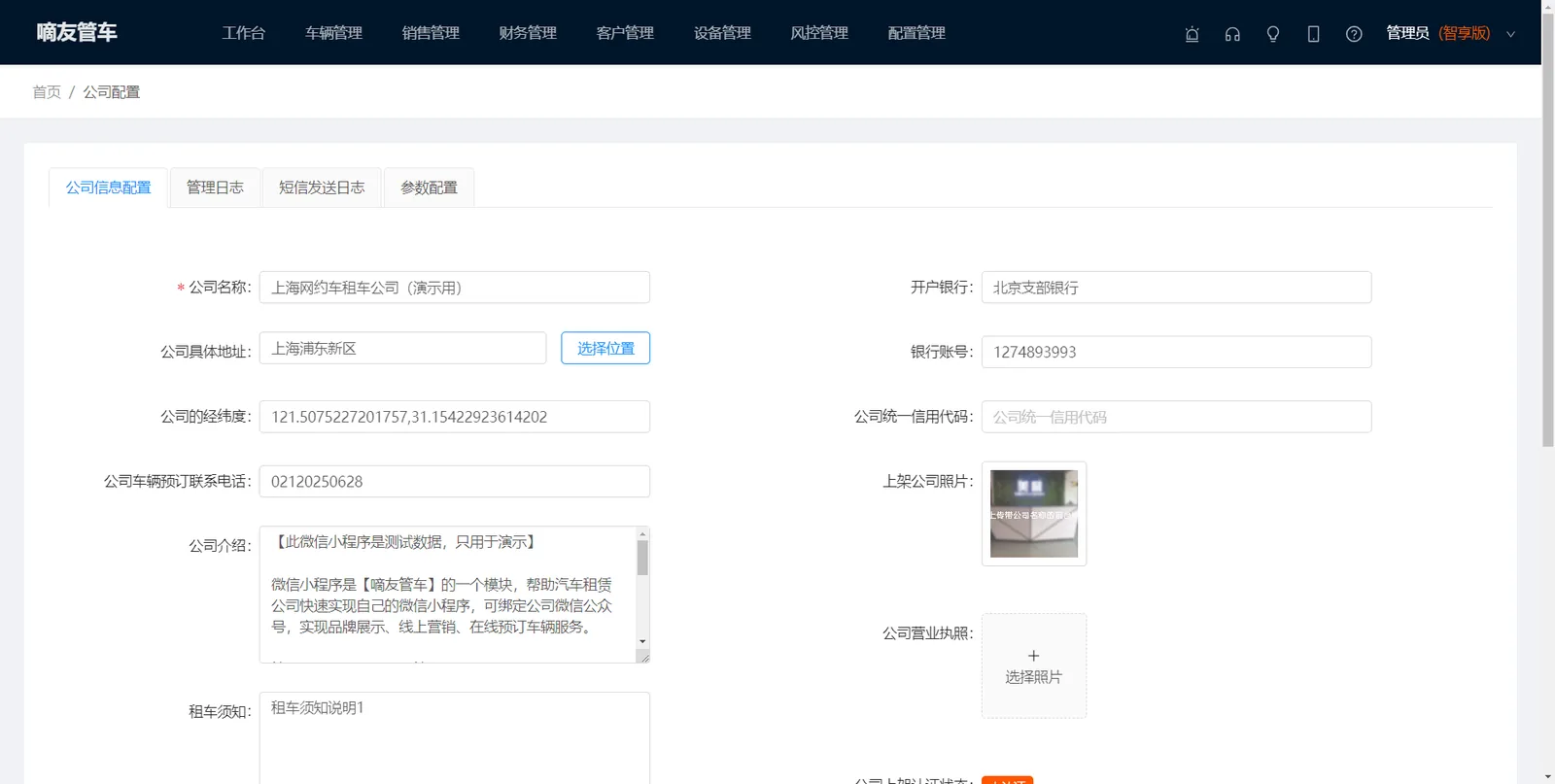Click the 公司统一信用代码 input field

[1177, 417]
